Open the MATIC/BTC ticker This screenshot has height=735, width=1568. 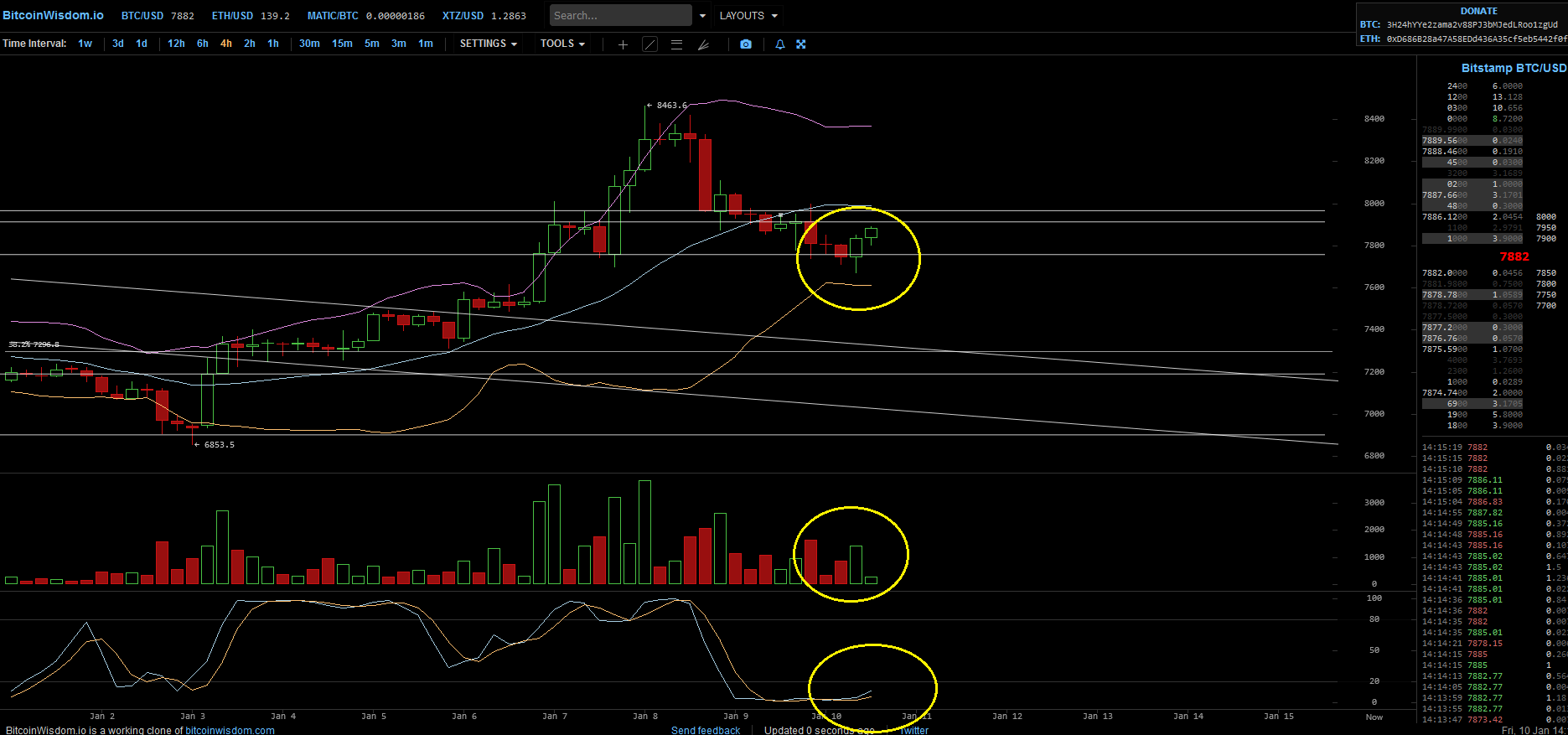click(x=366, y=16)
